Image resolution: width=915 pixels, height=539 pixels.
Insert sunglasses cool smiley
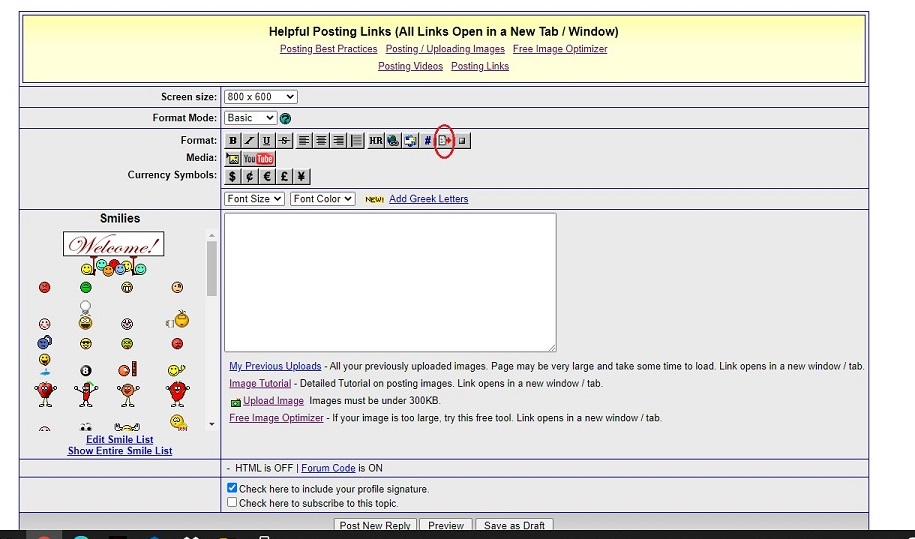(85, 344)
